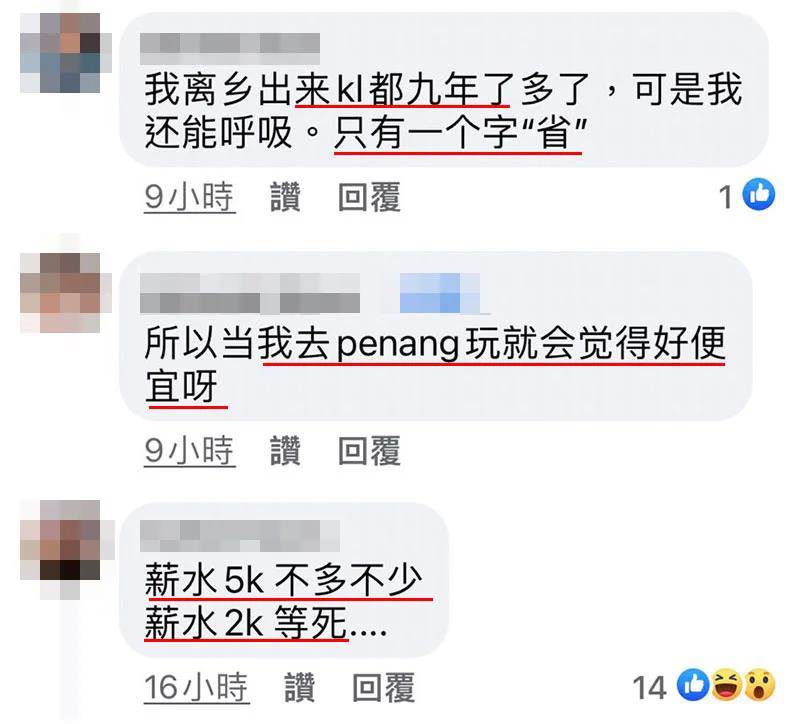Click the wow surprised emoji reaction icon
The image size is (800, 724).
point(759,685)
